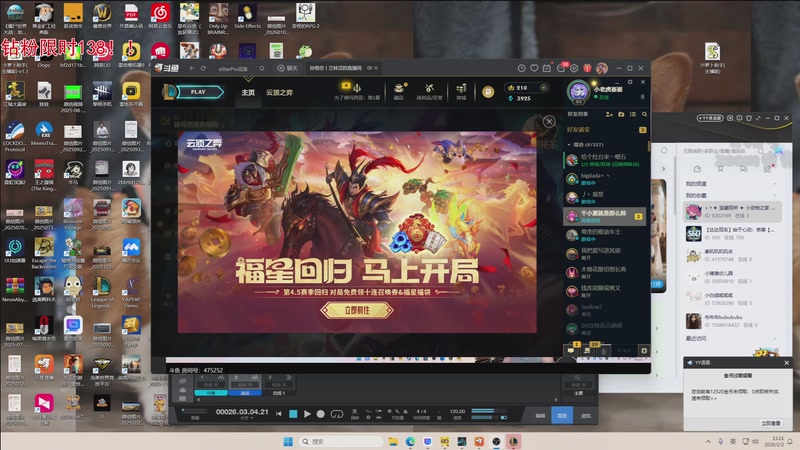Open the 主页 tab in League client
Screen dimensions: 800x450
coord(248,92)
